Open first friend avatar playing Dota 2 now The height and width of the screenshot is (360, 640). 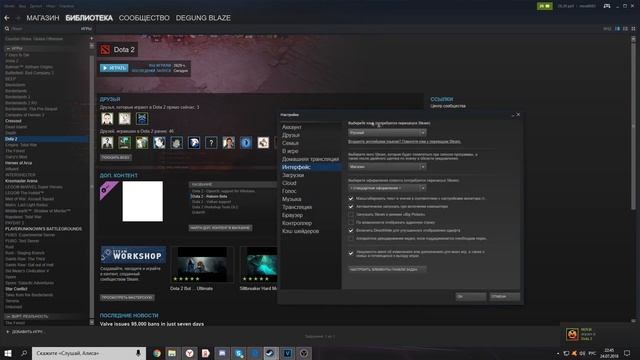(x=107, y=119)
